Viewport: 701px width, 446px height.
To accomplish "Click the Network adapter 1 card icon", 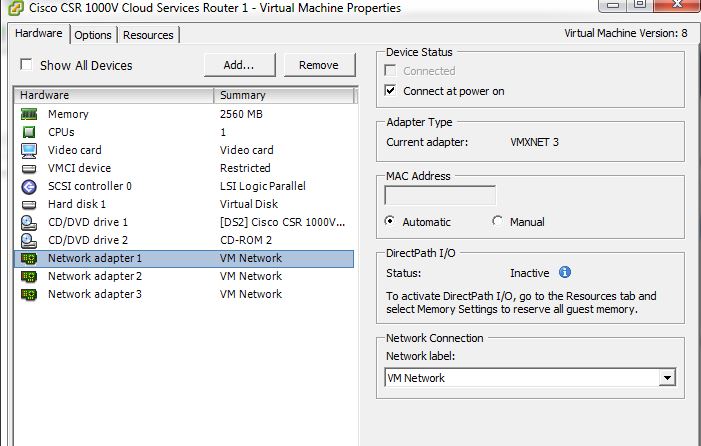I will tap(29, 258).
